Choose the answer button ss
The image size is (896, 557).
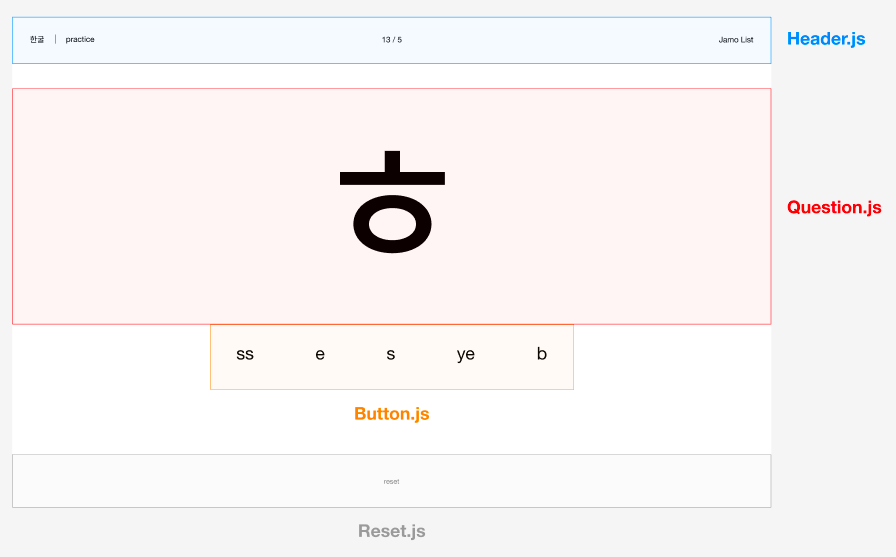245,355
